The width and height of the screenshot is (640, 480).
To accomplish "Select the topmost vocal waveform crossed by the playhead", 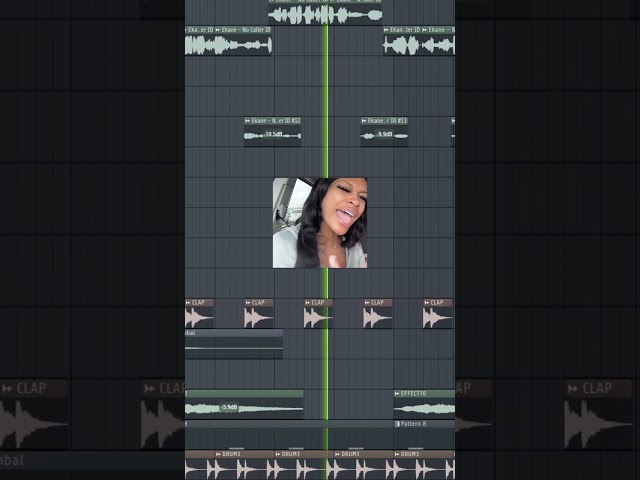I will (x=325, y=15).
